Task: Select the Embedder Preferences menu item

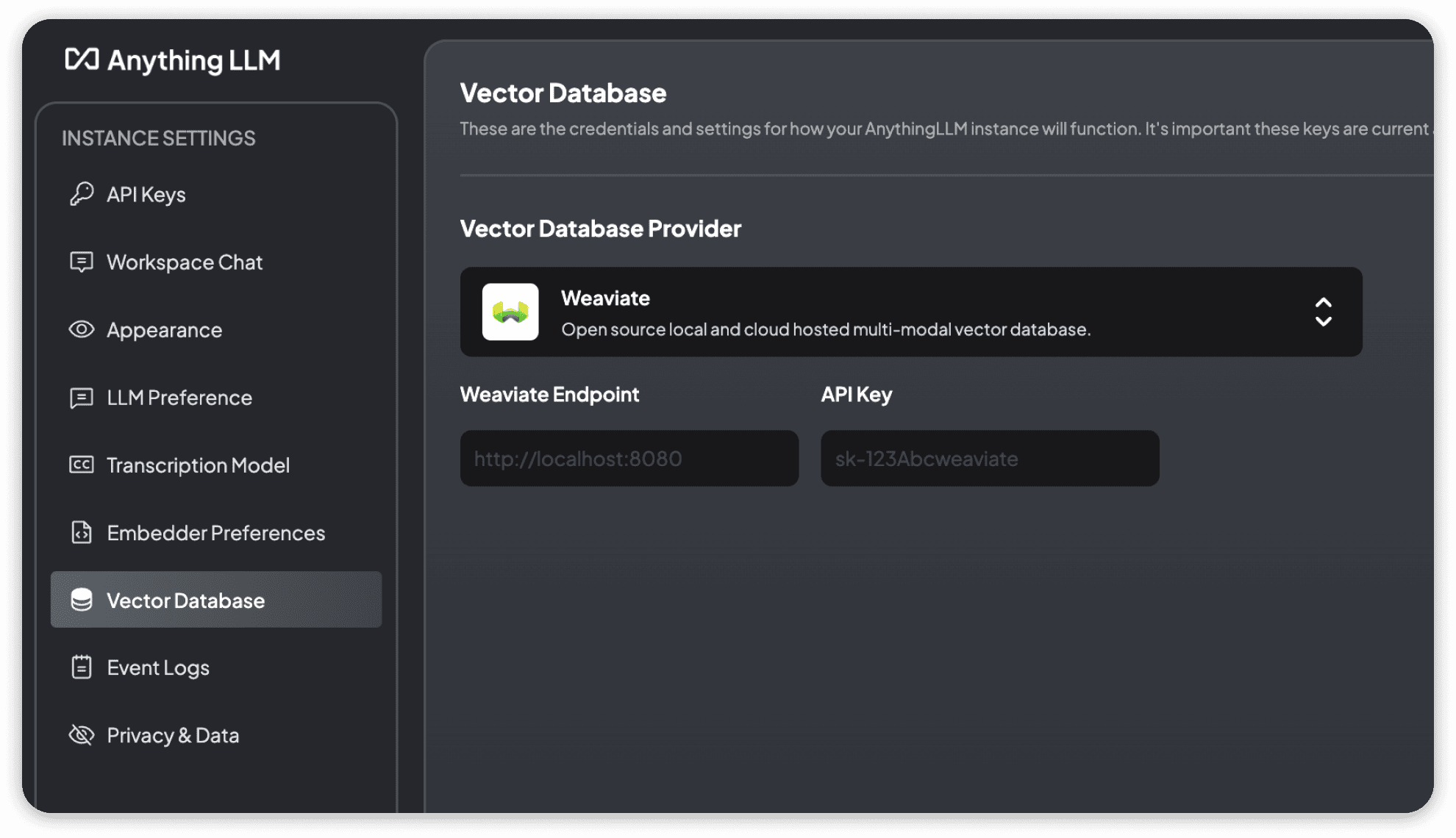Action: [x=215, y=533]
